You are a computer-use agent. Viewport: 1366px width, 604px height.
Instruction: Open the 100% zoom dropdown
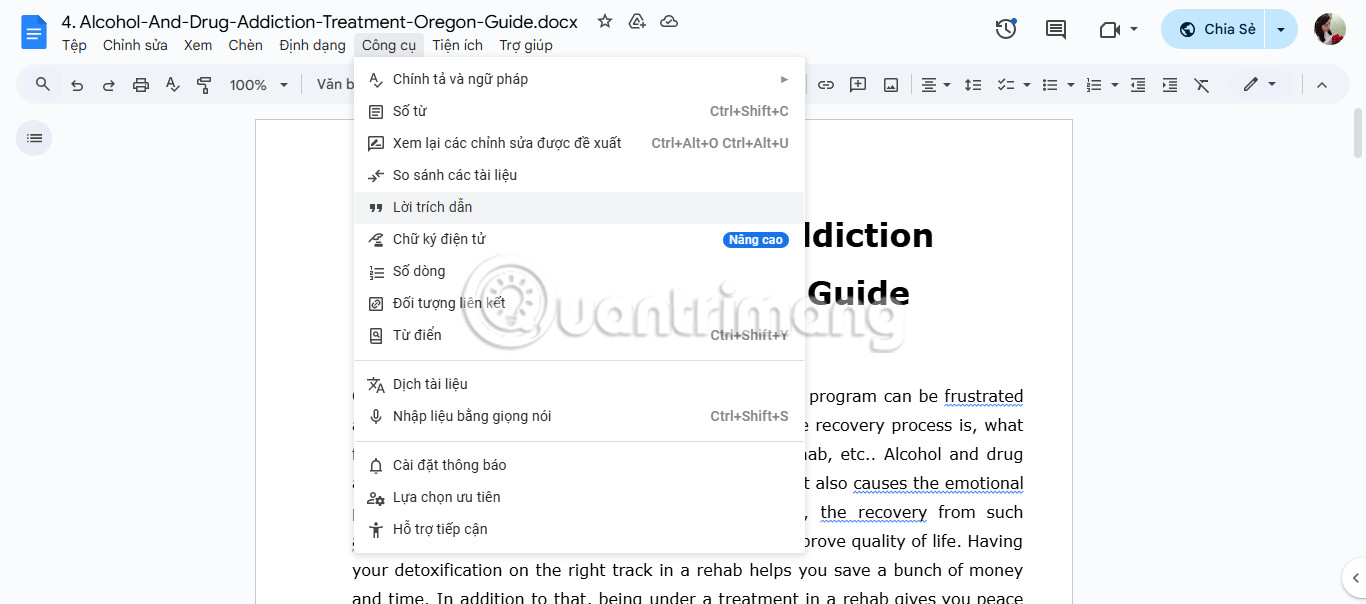pyautogui.click(x=258, y=85)
